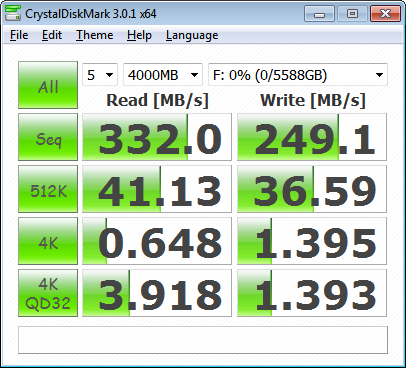Open the File menu
The width and height of the screenshot is (406, 368).
click(x=19, y=35)
